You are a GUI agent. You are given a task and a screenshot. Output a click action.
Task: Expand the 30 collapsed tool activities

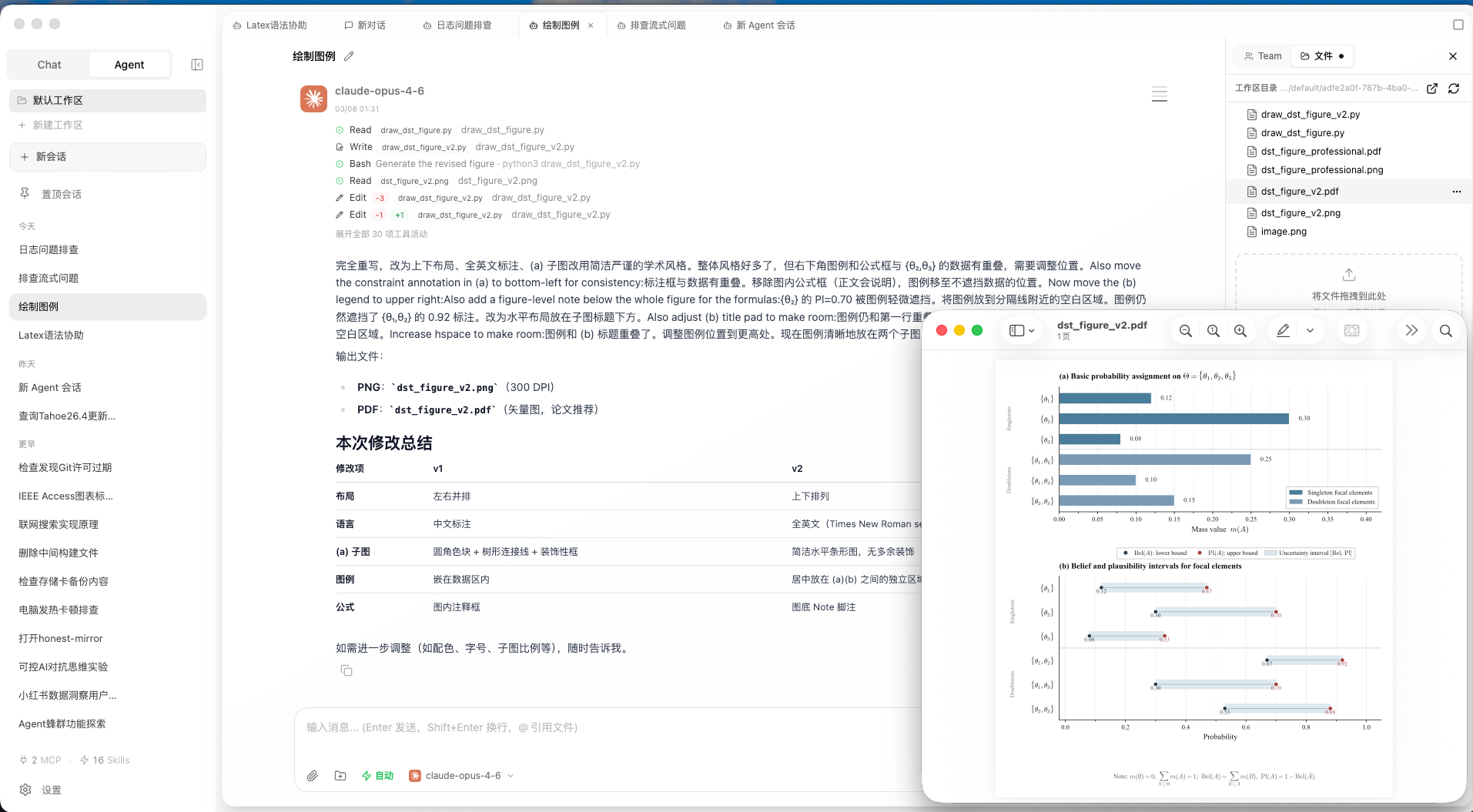click(x=381, y=234)
